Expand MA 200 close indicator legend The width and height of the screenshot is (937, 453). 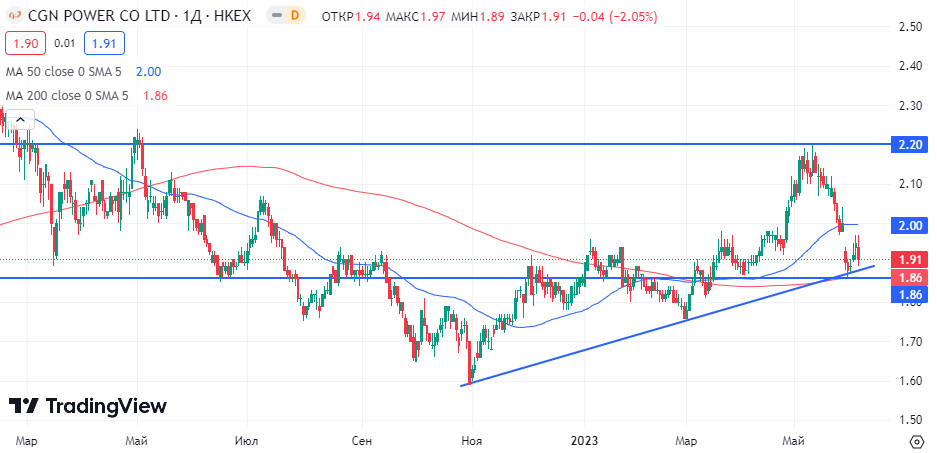point(70,96)
